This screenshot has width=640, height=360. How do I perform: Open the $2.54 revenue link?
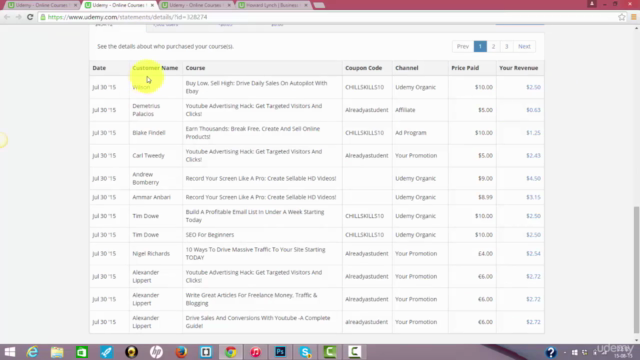(533, 253)
